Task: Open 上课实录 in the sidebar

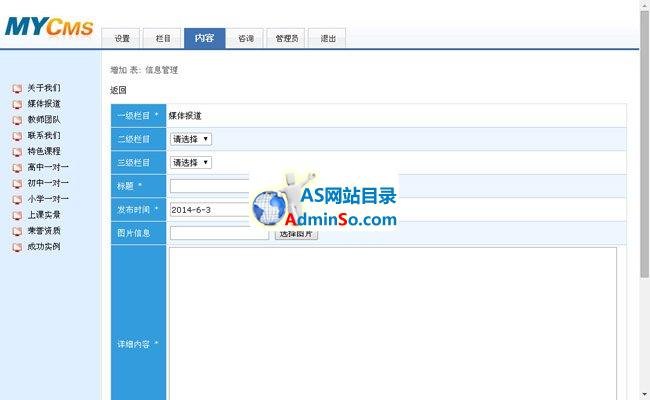Action: 44,215
